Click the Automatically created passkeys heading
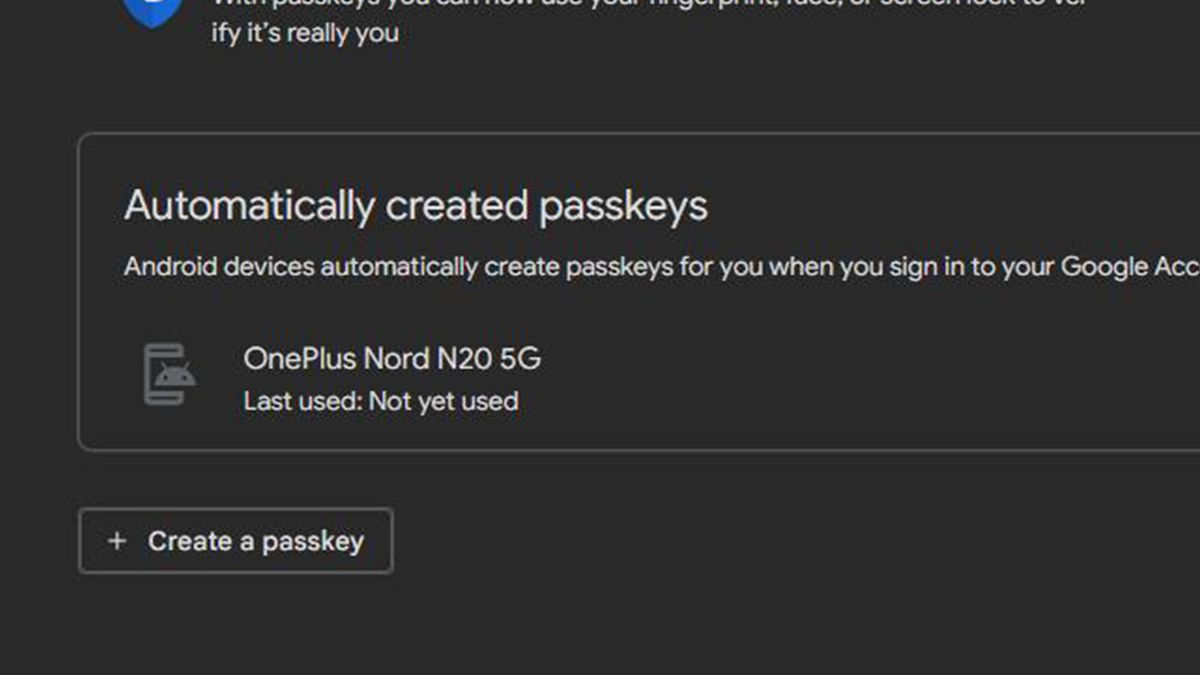 coord(414,205)
